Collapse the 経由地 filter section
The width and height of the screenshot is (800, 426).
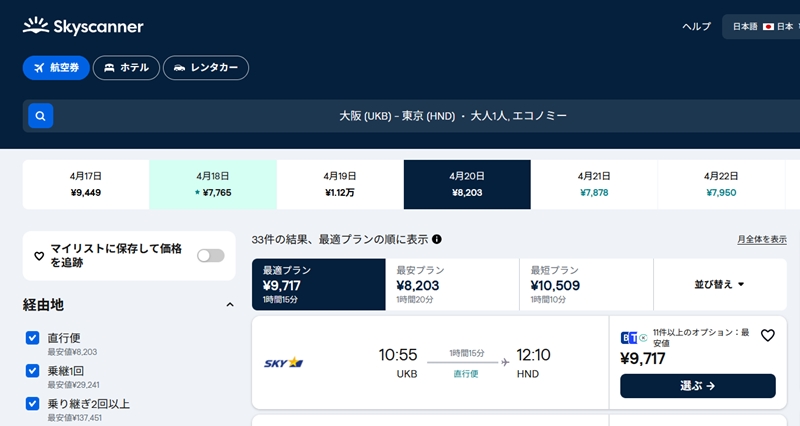(230, 305)
